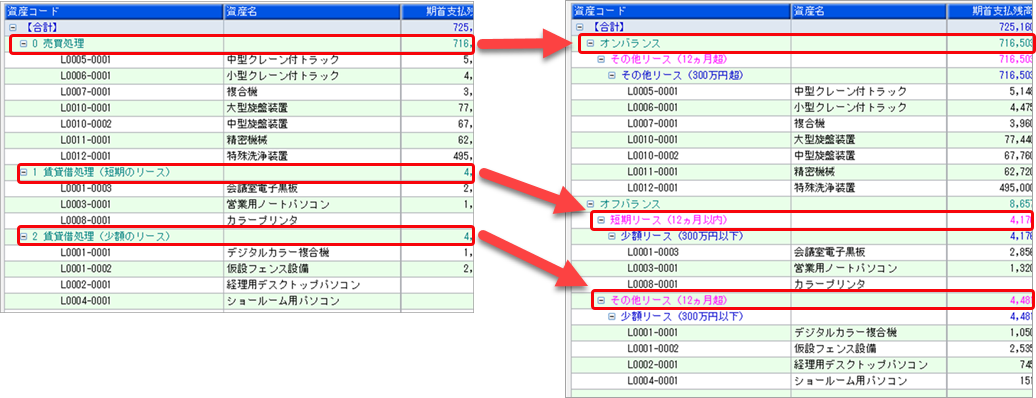Click 0 売買処理 label in left grid
The width and height of the screenshot is (1036, 398).
click(58, 44)
